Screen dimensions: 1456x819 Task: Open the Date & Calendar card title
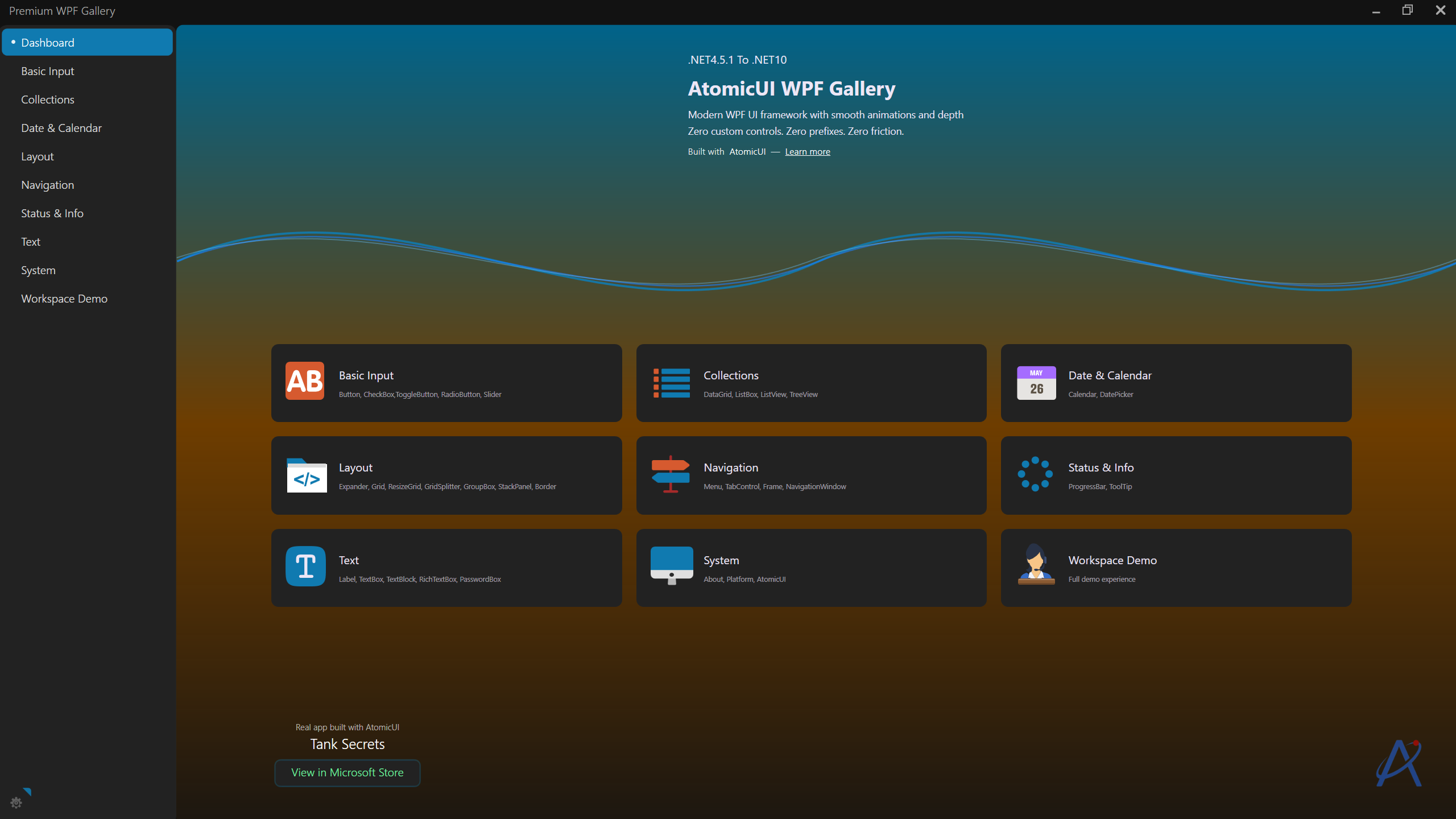tap(1110, 375)
